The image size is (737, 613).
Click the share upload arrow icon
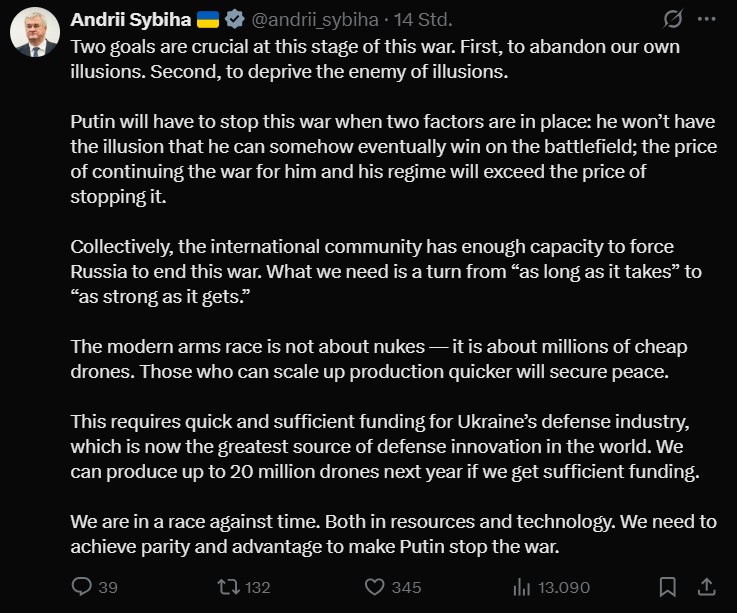tap(706, 586)
